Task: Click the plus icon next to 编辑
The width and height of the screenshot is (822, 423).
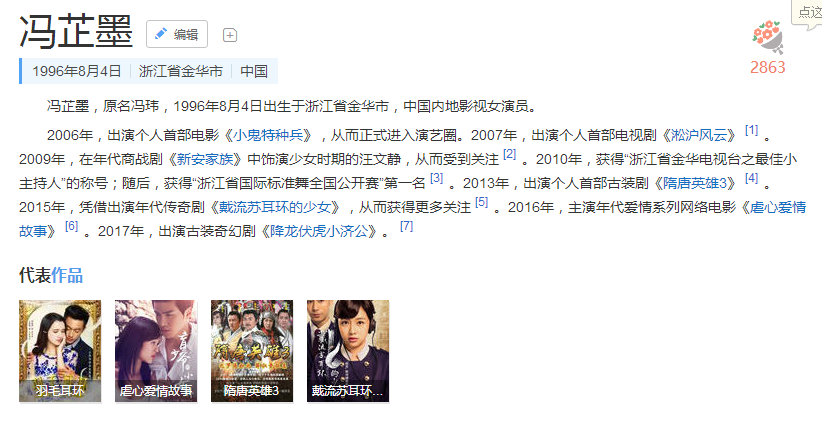Action: point(230,35)
